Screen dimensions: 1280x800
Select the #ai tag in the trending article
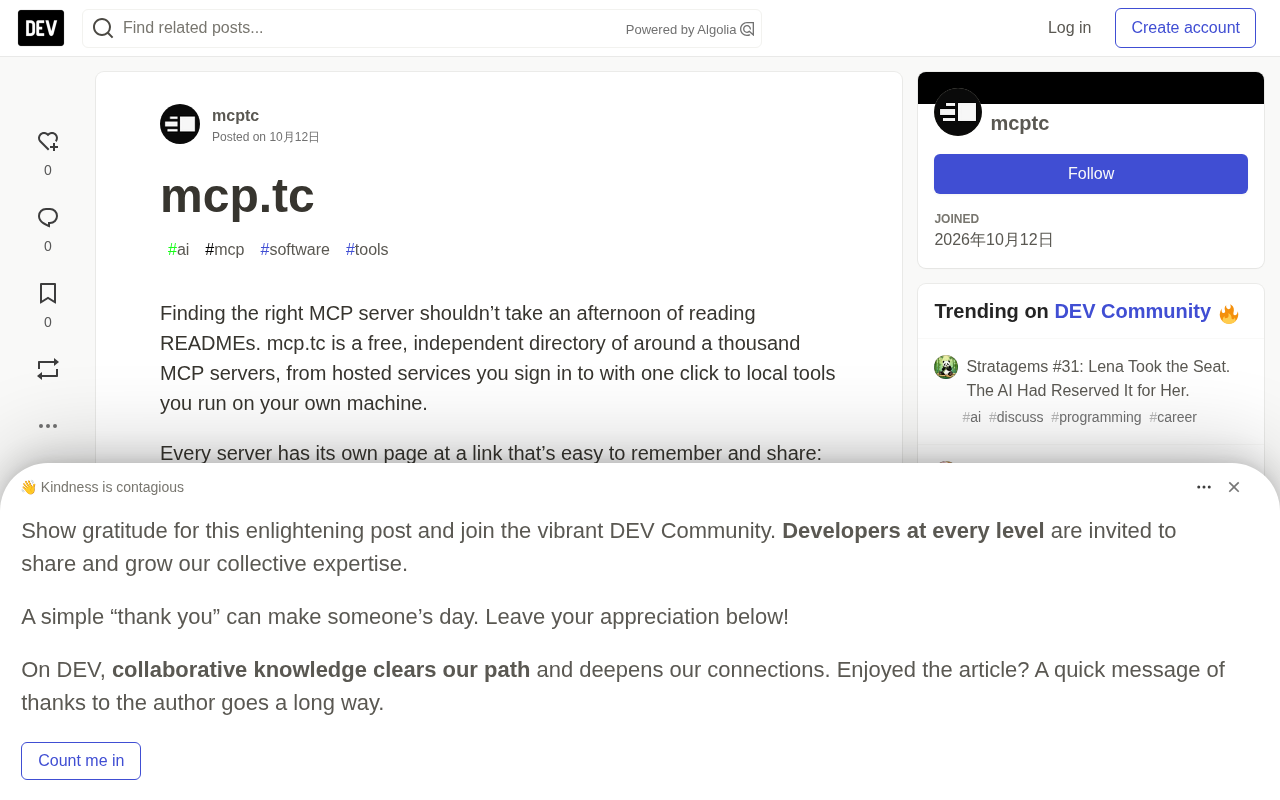[972, 417]
